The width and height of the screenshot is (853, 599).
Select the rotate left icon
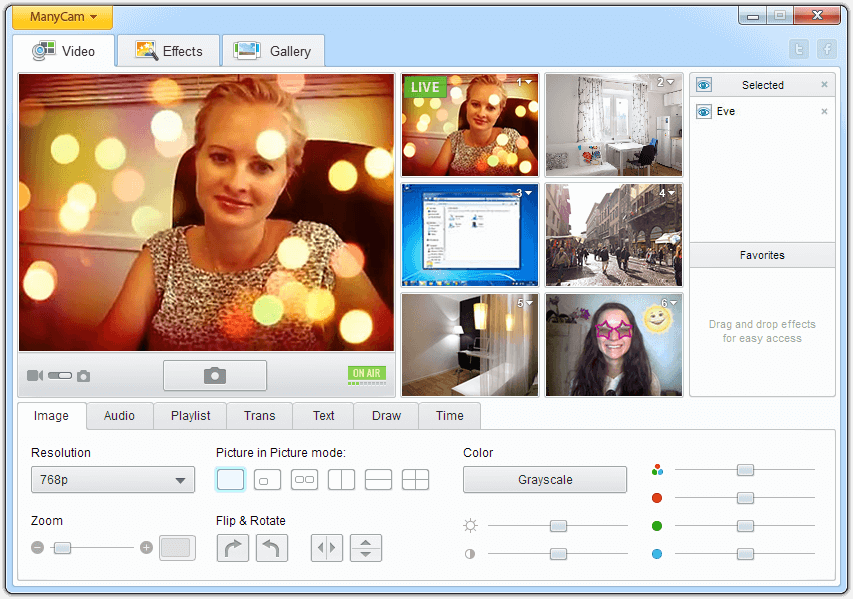click(271, 547)
